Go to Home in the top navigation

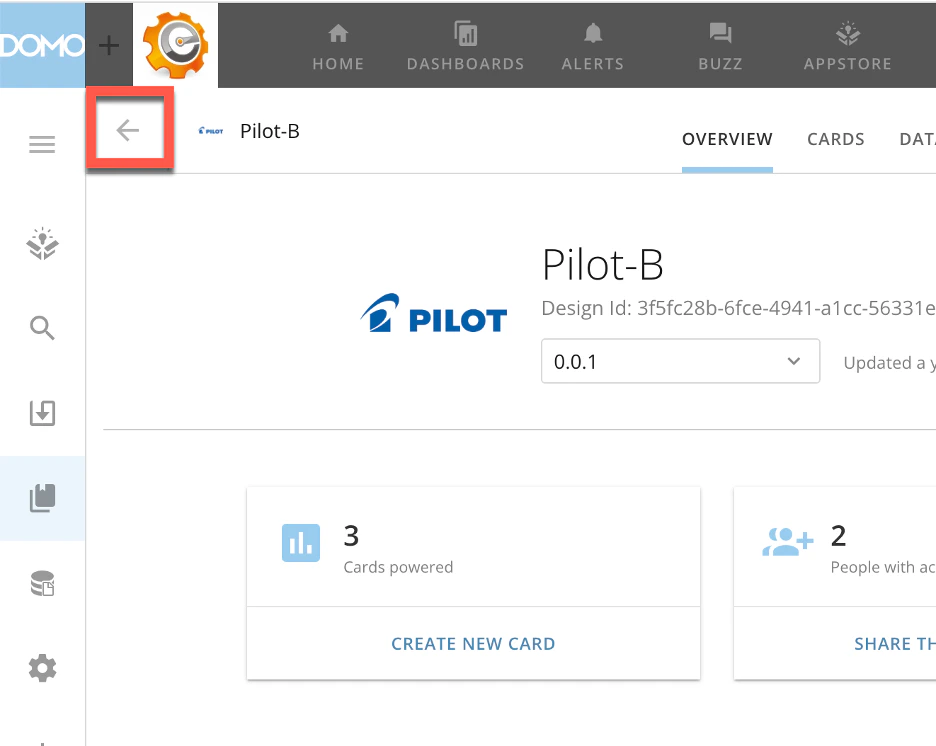338,47
